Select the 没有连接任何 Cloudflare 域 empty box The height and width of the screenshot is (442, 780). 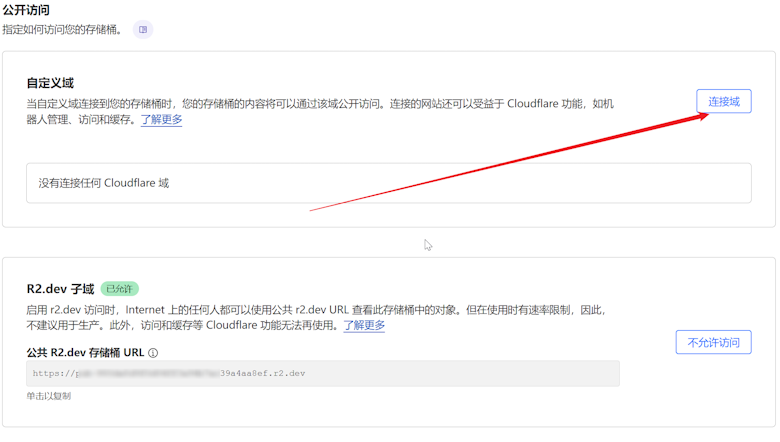(x=388, y=184)
